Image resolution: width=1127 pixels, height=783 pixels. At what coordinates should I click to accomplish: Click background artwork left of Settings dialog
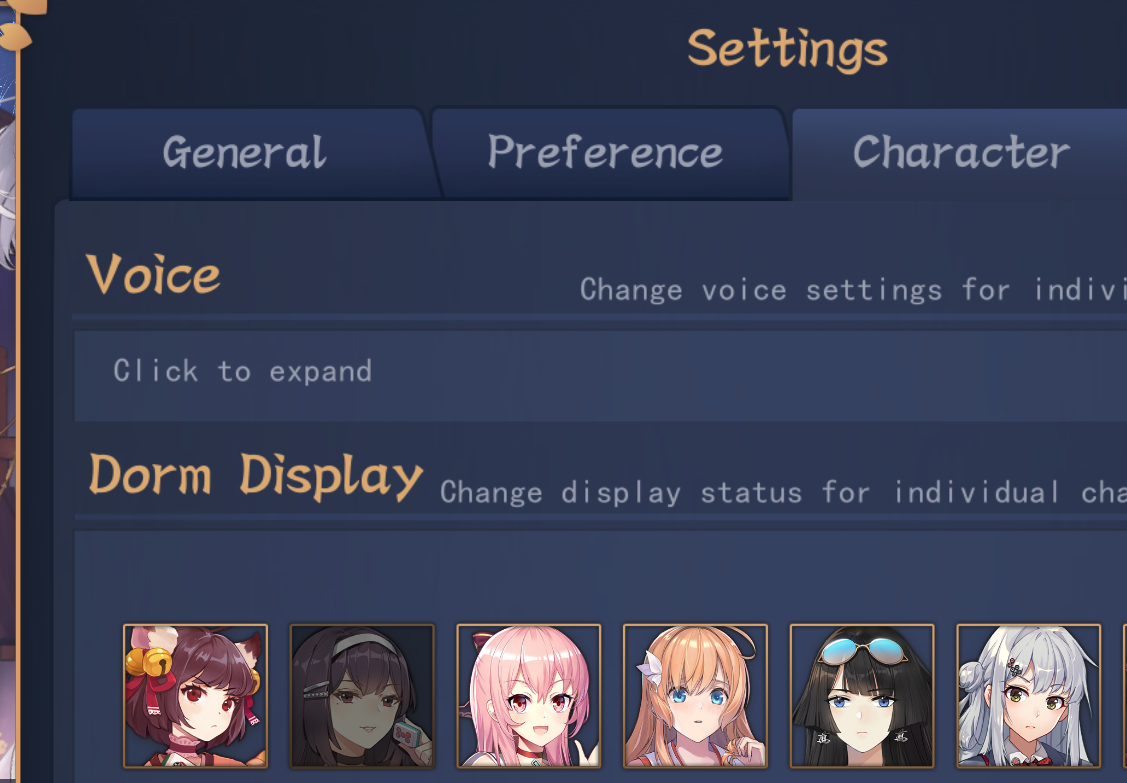7,431
